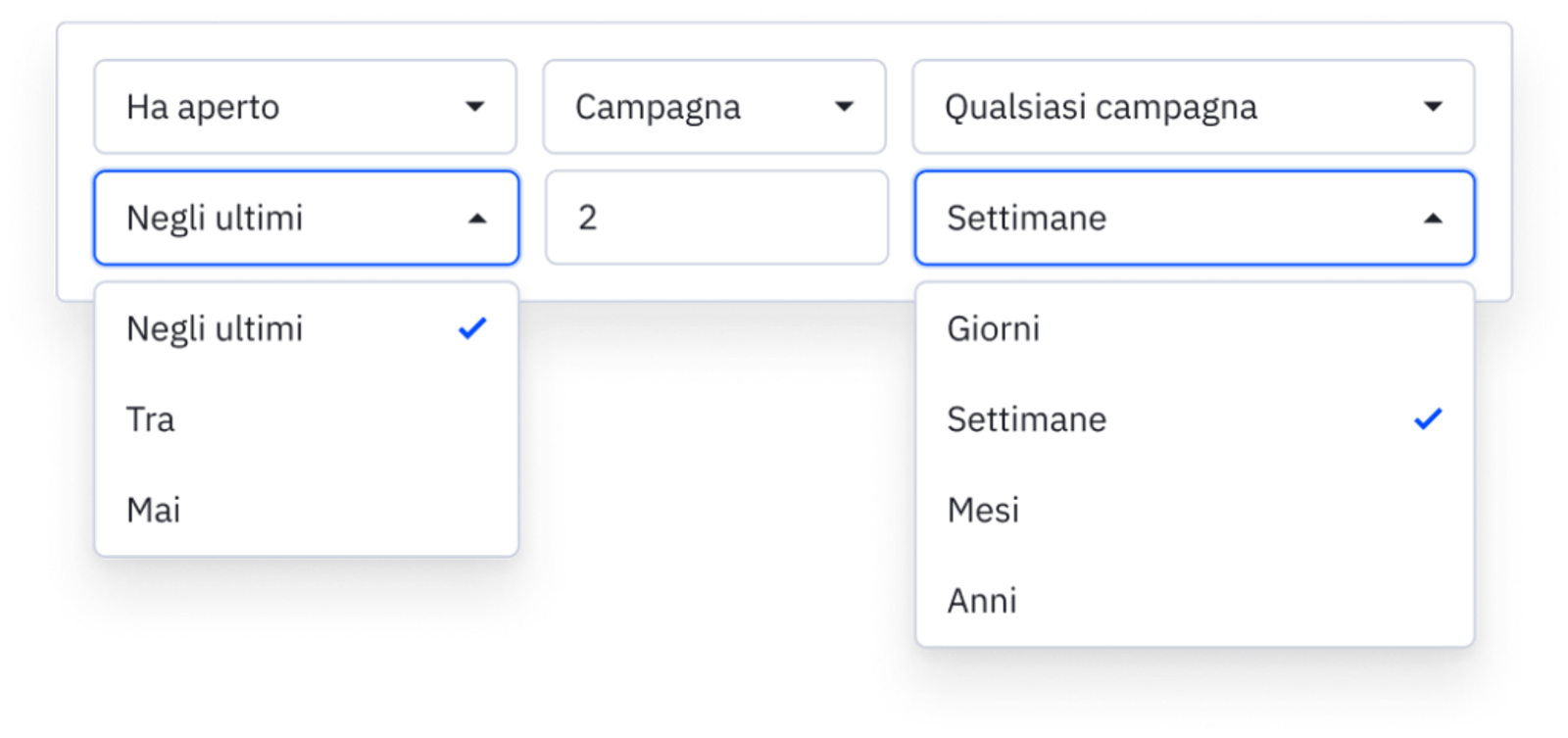The width and height of the screenshot is (1568, 738).
Task: Click the number input showing 2
Action: (716, 218)
